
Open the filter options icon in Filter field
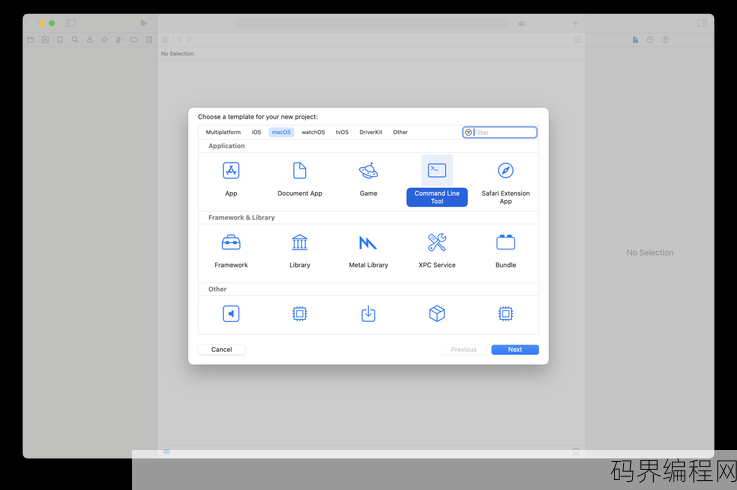(x=468, y=133)
